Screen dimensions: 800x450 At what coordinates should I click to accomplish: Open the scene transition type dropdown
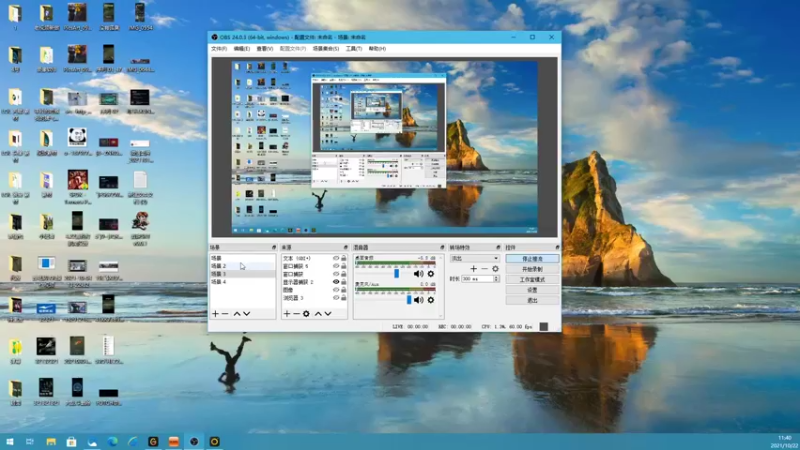(x=474, y=259)
